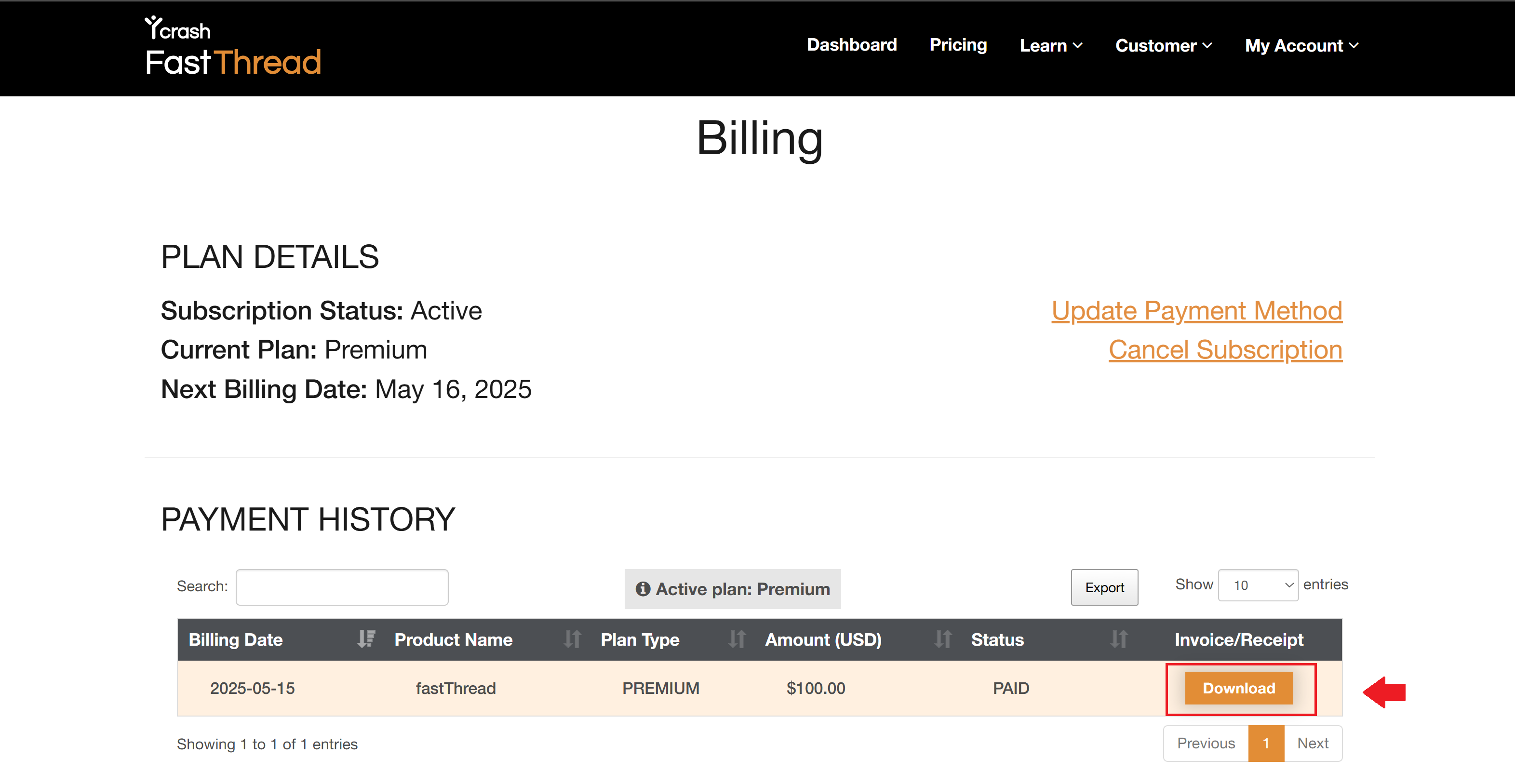Click the PAYMENT HISTORY heading
Image resolution: width=1515 pixels, height=784 pixels.
click(x=308, y=519)
